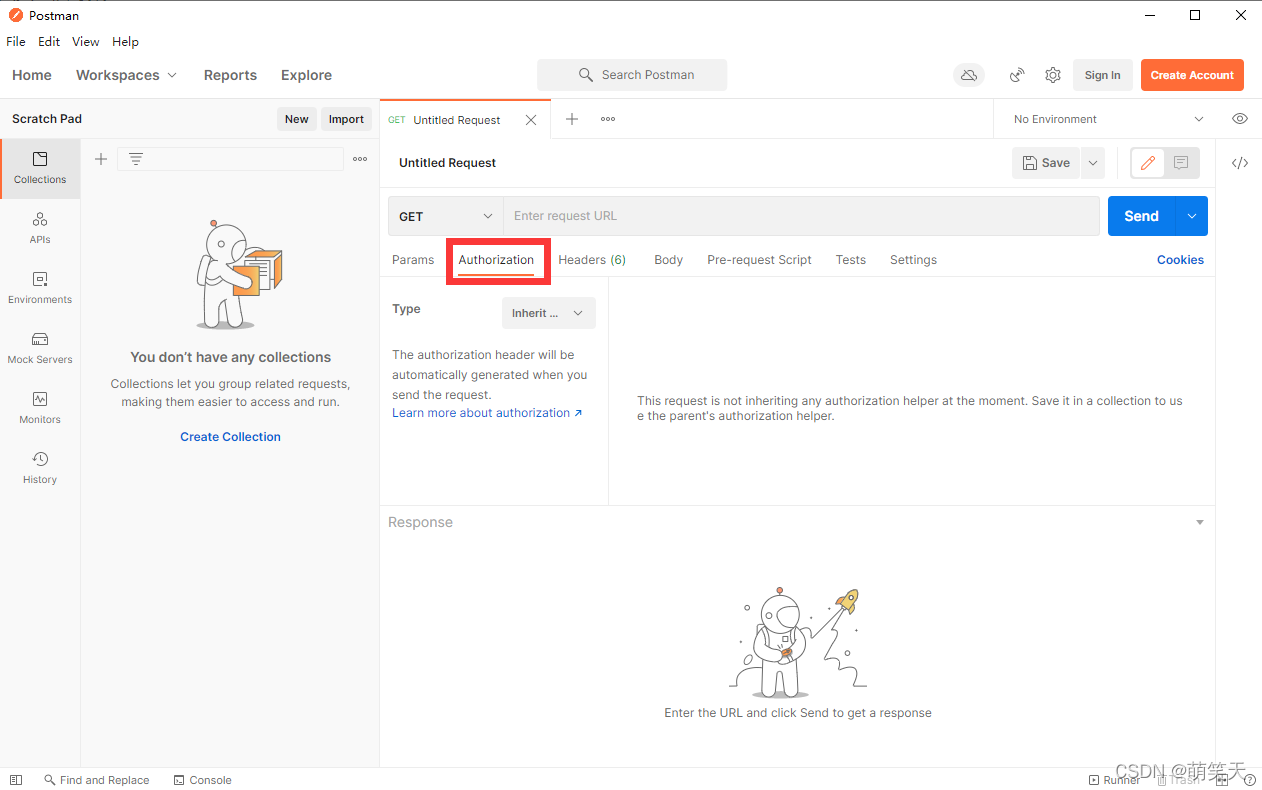Viewport: 1262px width, 790px height.
Task: Click the New button in Scratch Pad
Action: (x=297, y=119)
